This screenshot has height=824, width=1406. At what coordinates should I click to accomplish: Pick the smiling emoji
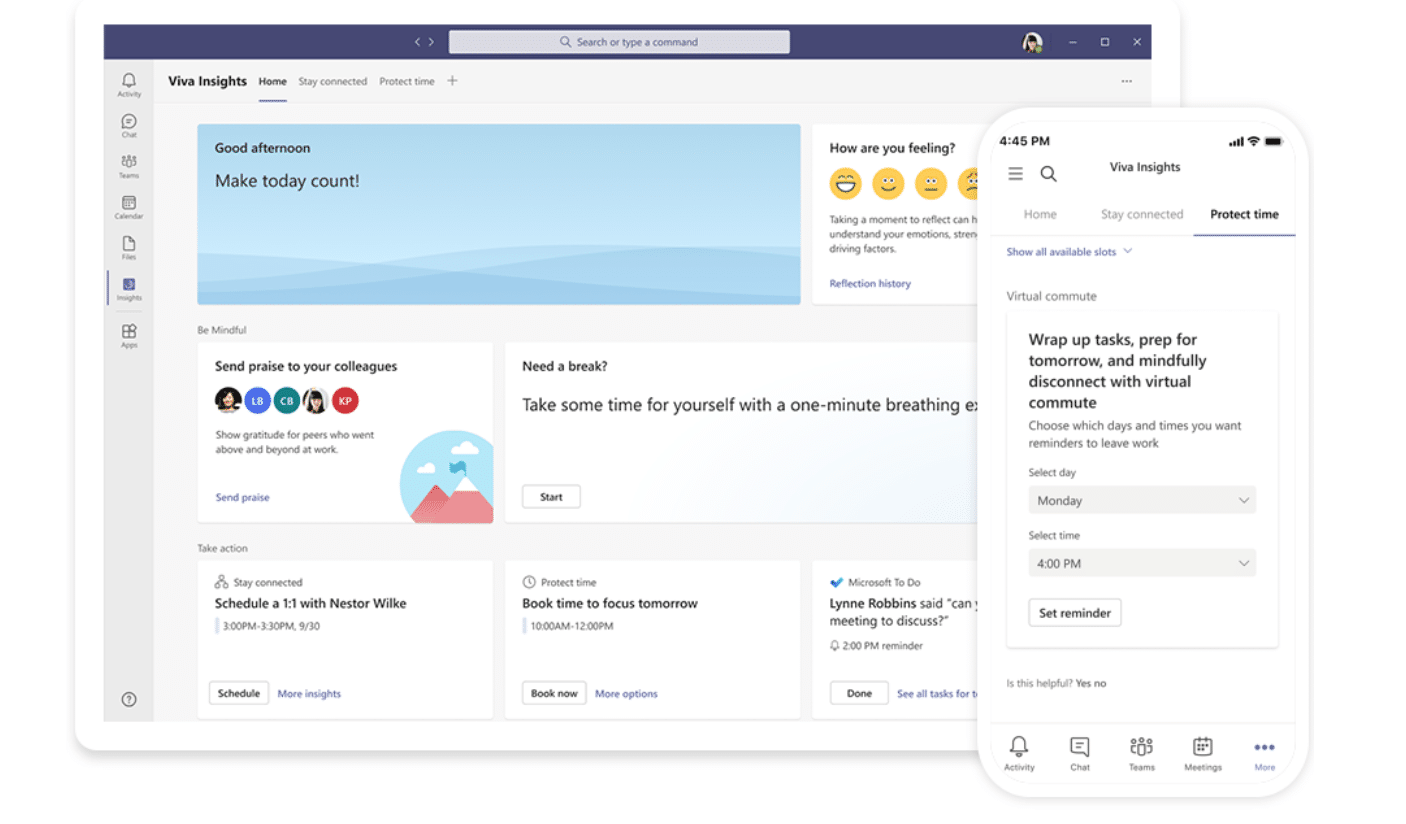point(888,183)
